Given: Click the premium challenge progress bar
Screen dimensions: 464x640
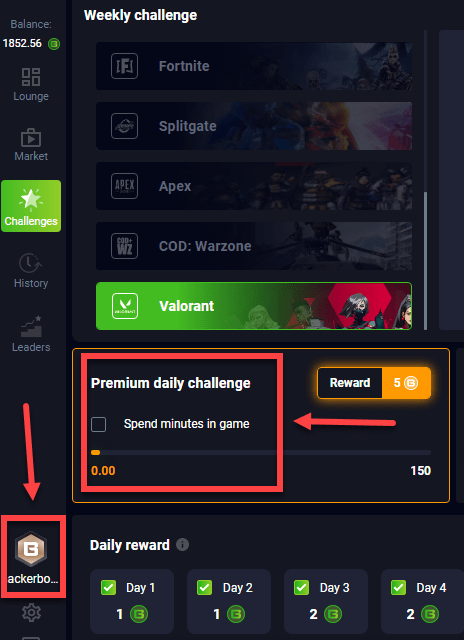Looking at the screenshot, I should (x=261, y=452).
